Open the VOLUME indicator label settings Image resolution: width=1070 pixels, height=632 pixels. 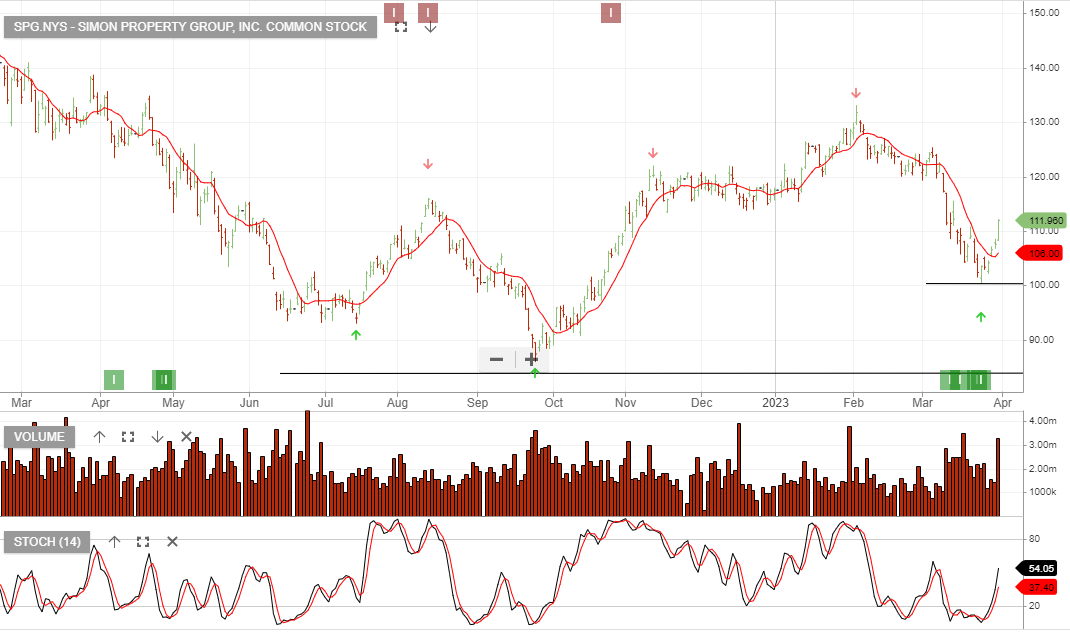tap(40, 437)
